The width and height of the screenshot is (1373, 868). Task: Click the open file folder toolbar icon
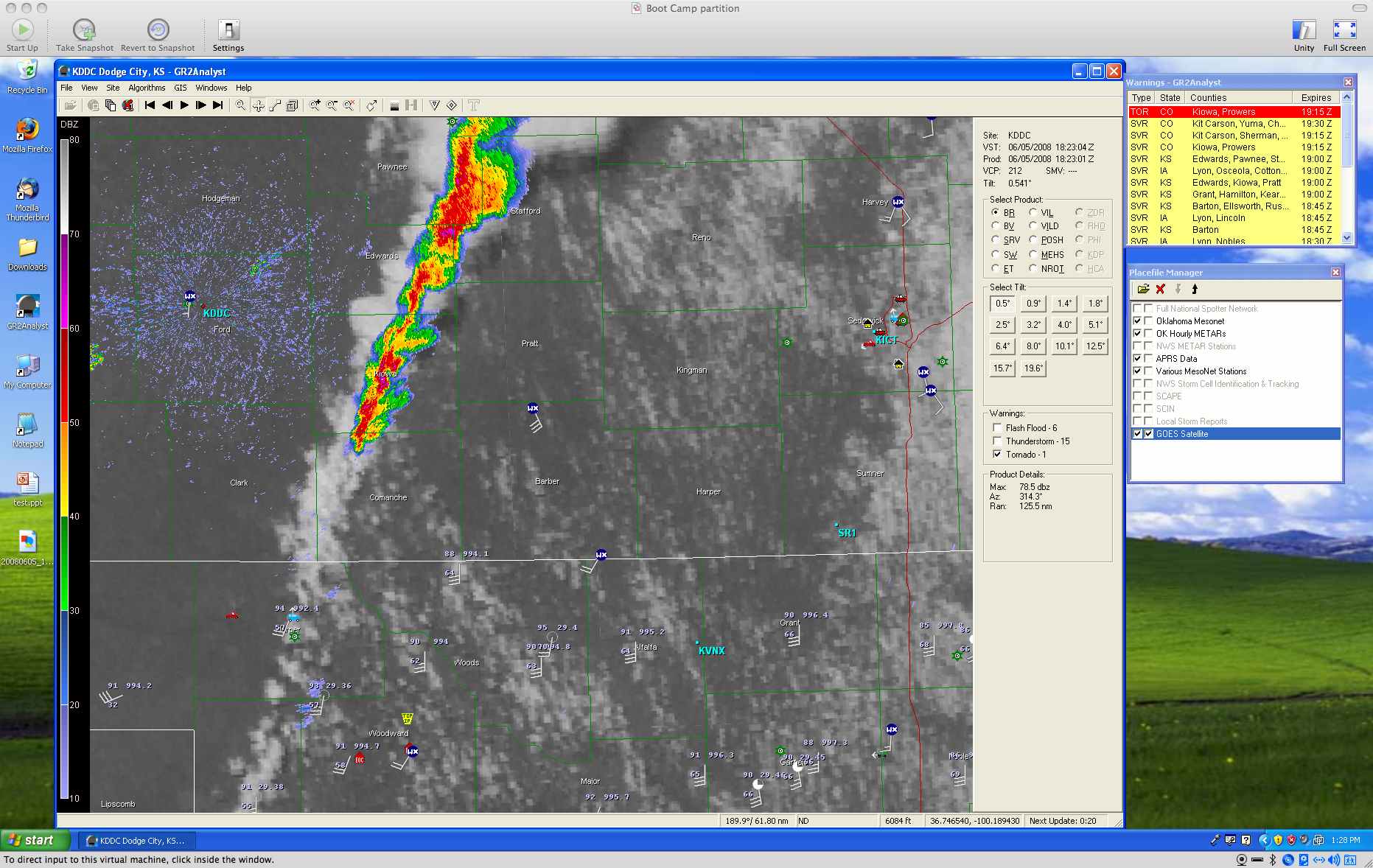(70, 105)
